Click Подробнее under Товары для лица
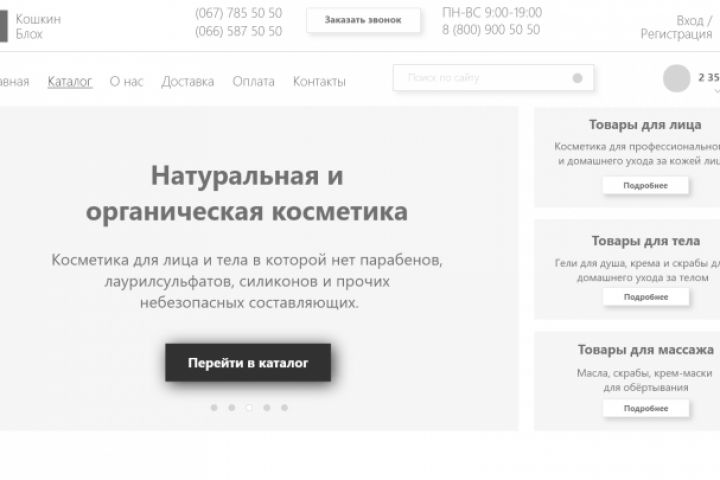The width and height of the screenshot is (720, 480). point(646,186)
